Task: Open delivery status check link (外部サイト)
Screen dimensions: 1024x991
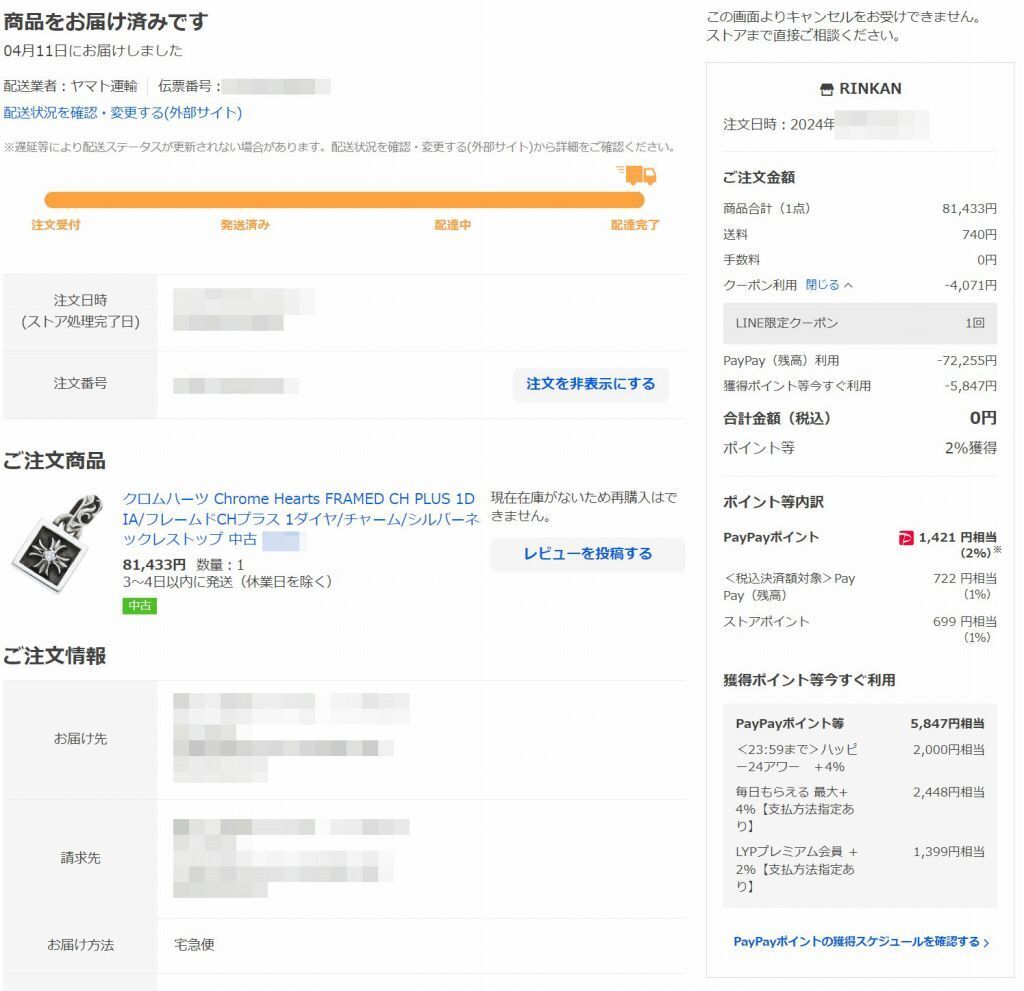Action: tap(123, 113)
